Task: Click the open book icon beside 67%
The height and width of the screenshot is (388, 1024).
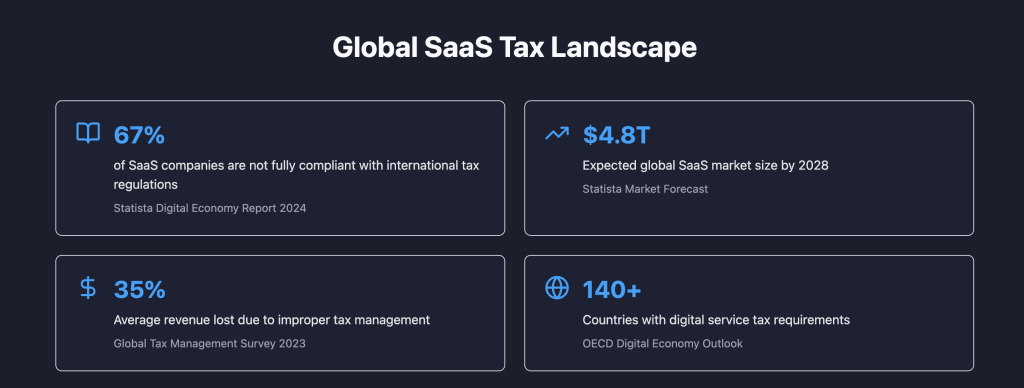Action: point(88,133)
